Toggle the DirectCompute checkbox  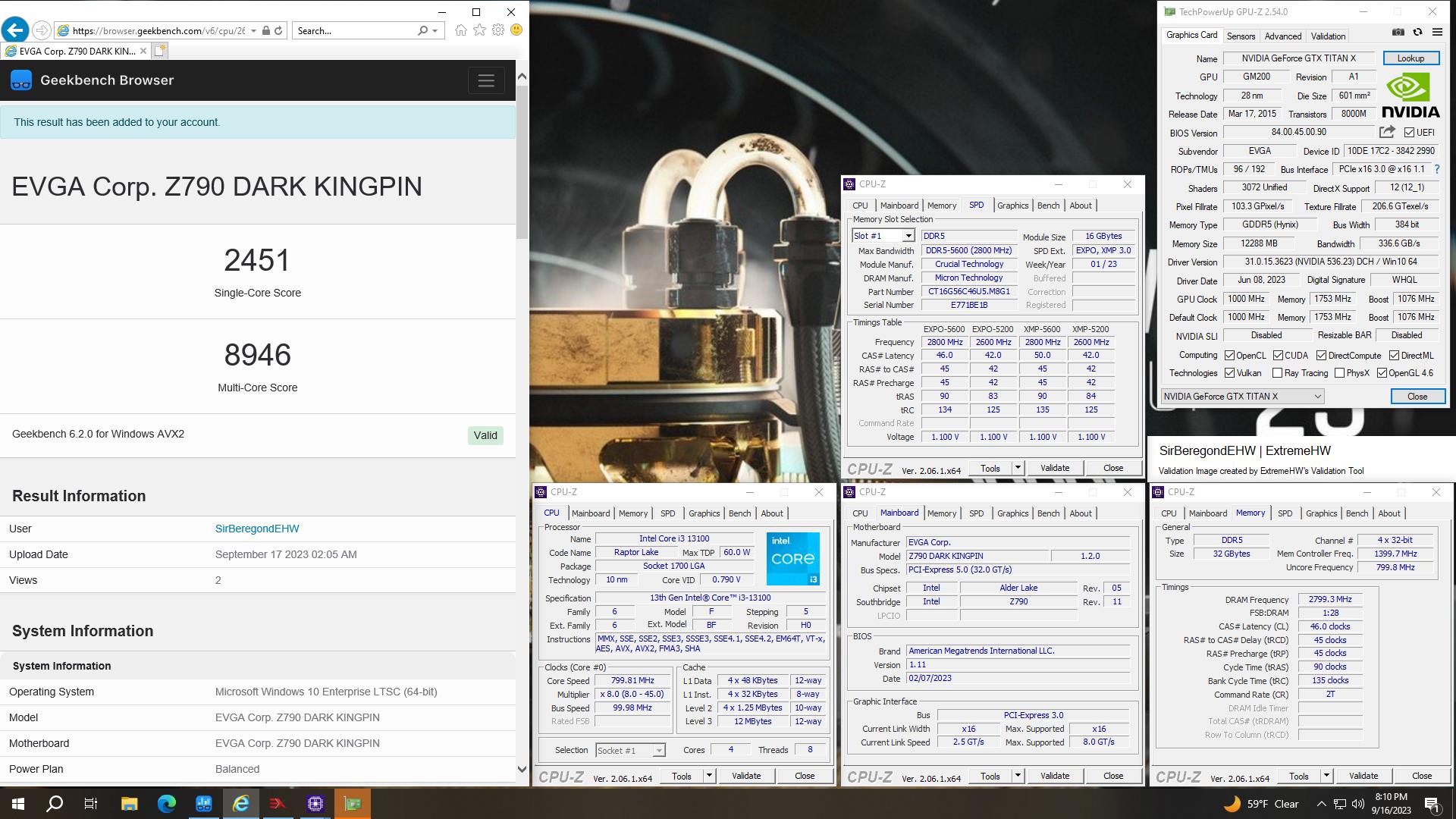click(1321, 355)
